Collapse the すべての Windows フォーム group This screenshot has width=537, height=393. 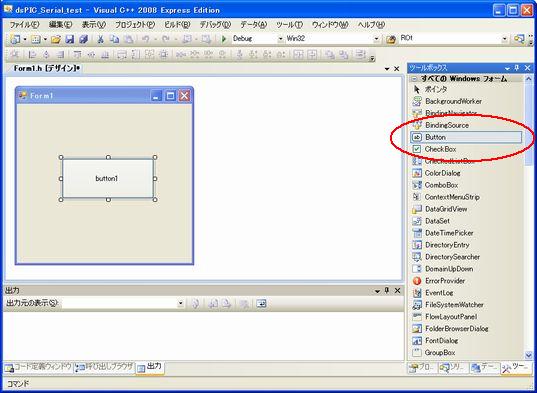point(414,79)
